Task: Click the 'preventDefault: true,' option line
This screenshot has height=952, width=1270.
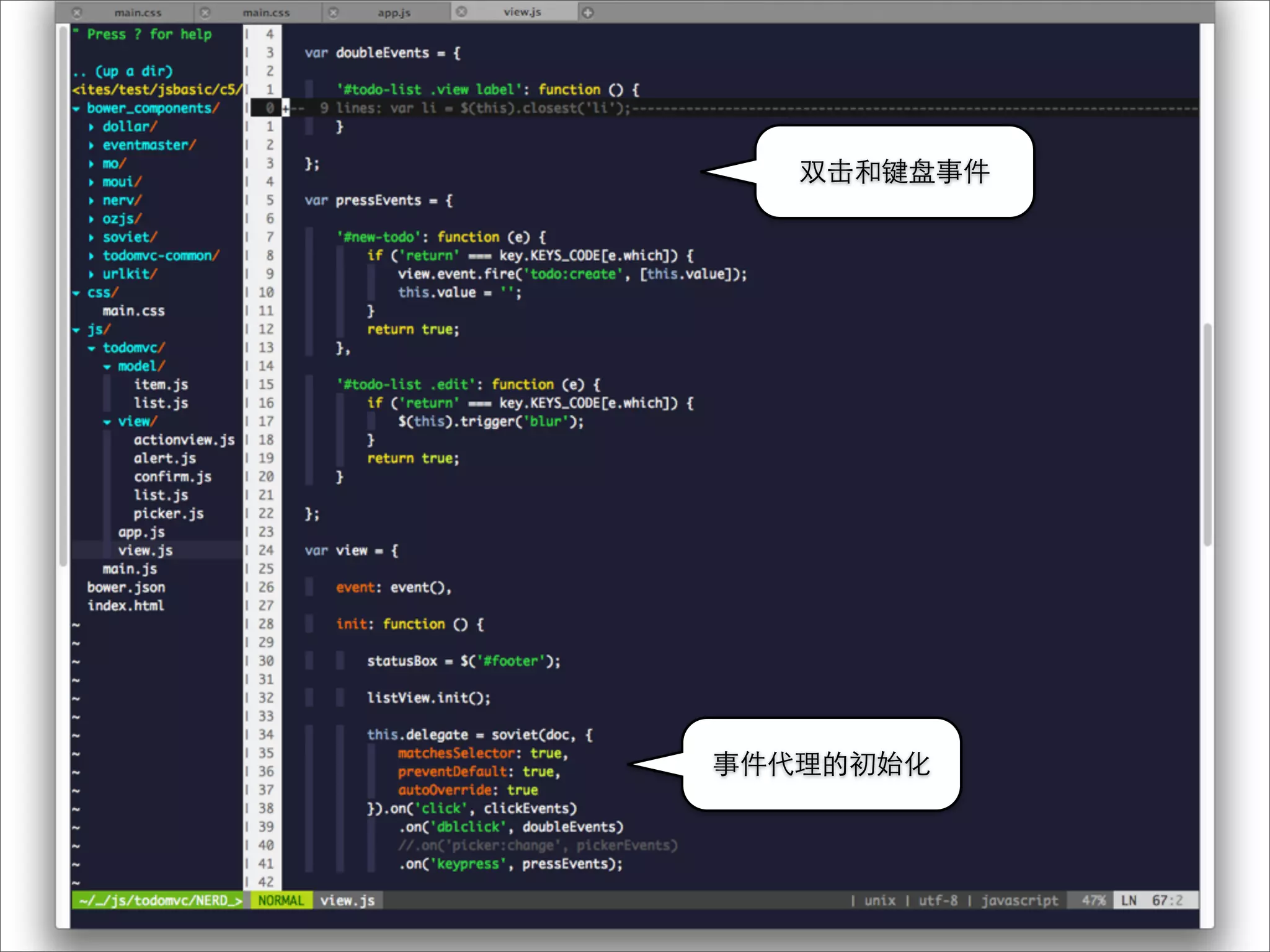Action: point(479,772)
